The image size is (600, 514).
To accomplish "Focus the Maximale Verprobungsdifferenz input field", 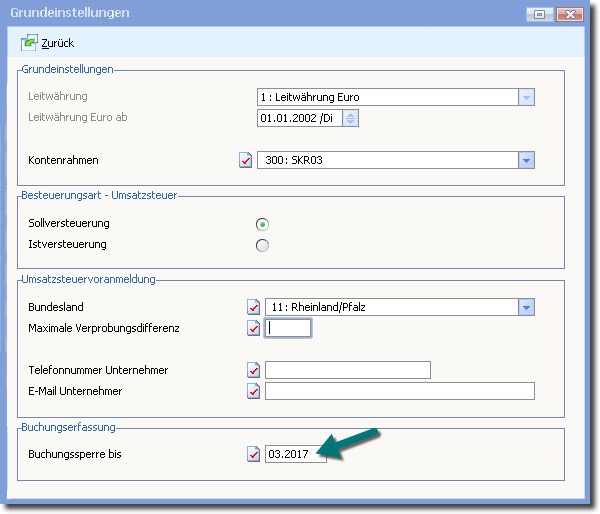I will click(x=288, y=328).
